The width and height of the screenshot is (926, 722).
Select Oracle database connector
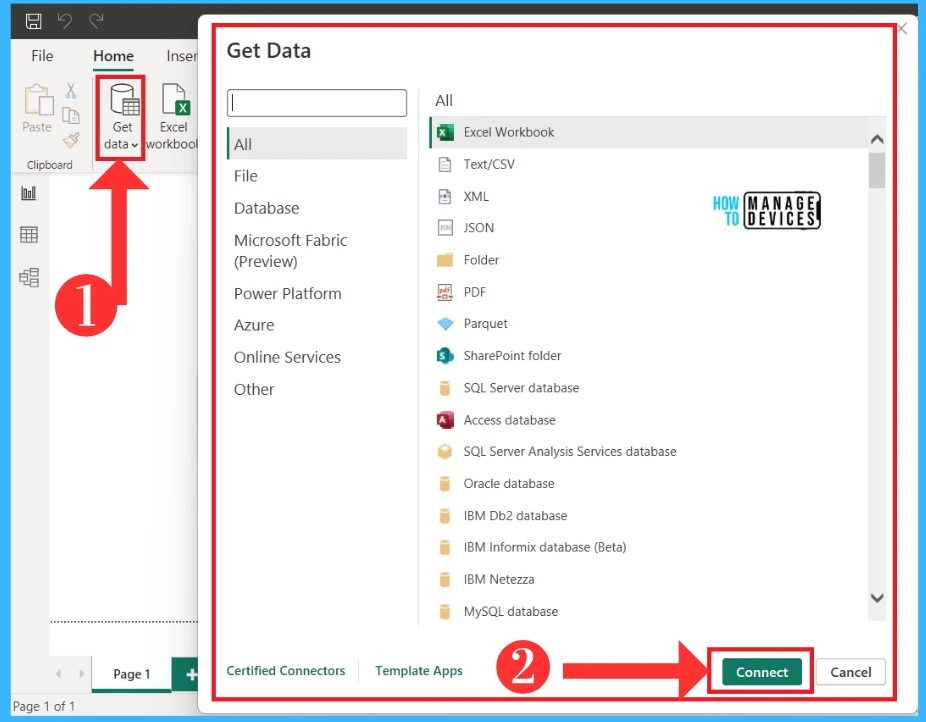(x=648, y=483)
